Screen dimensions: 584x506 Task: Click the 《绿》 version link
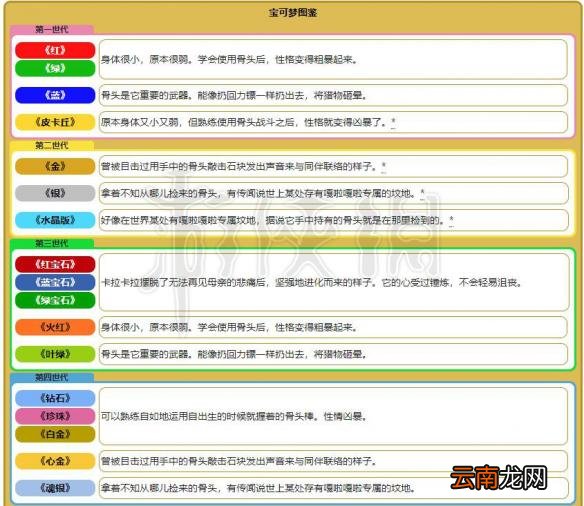55,68
